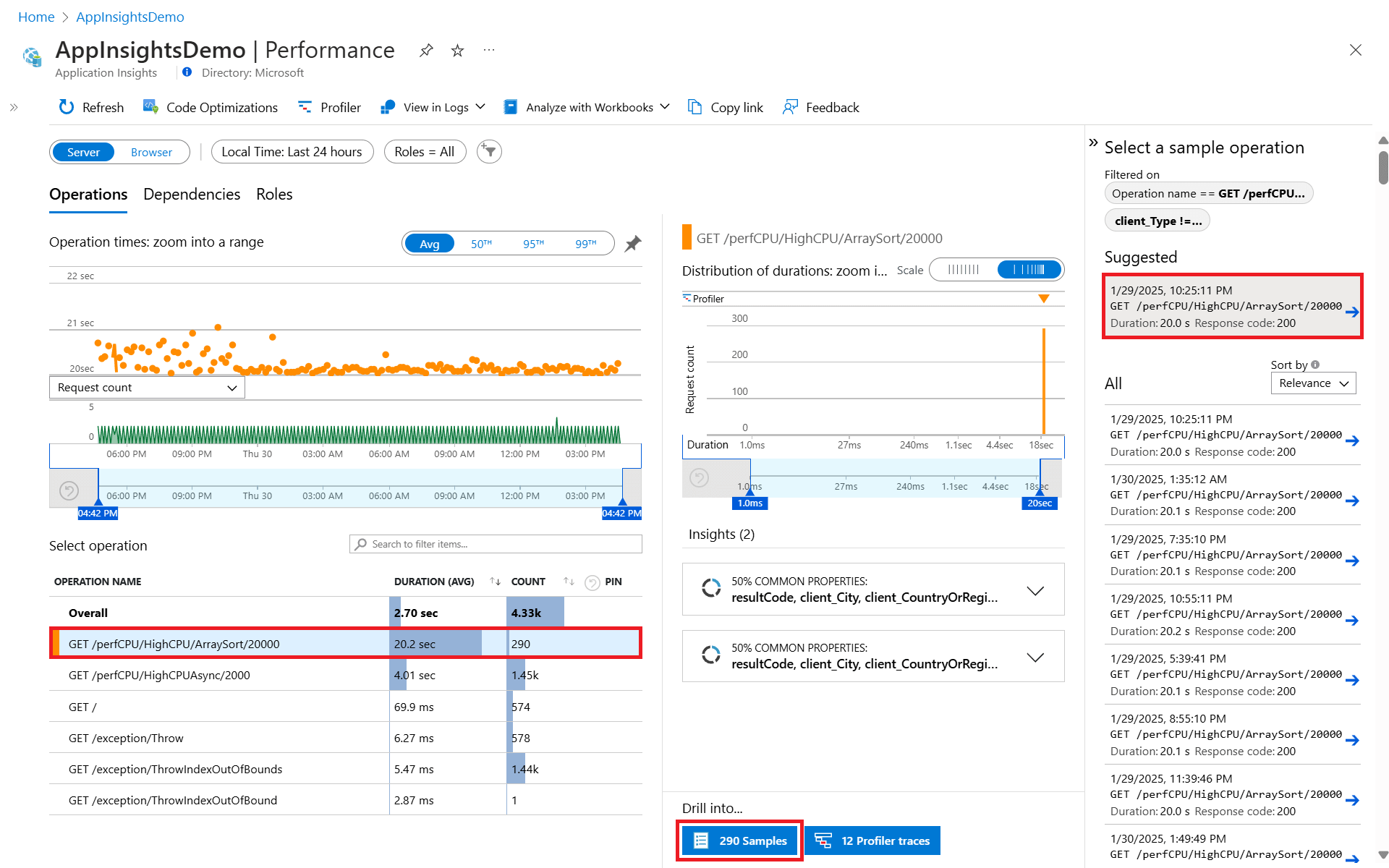The height and width of the screenshot is (868, 1389).
Task: Click the Refresh icon in toolbar
Action: [66, 107]
